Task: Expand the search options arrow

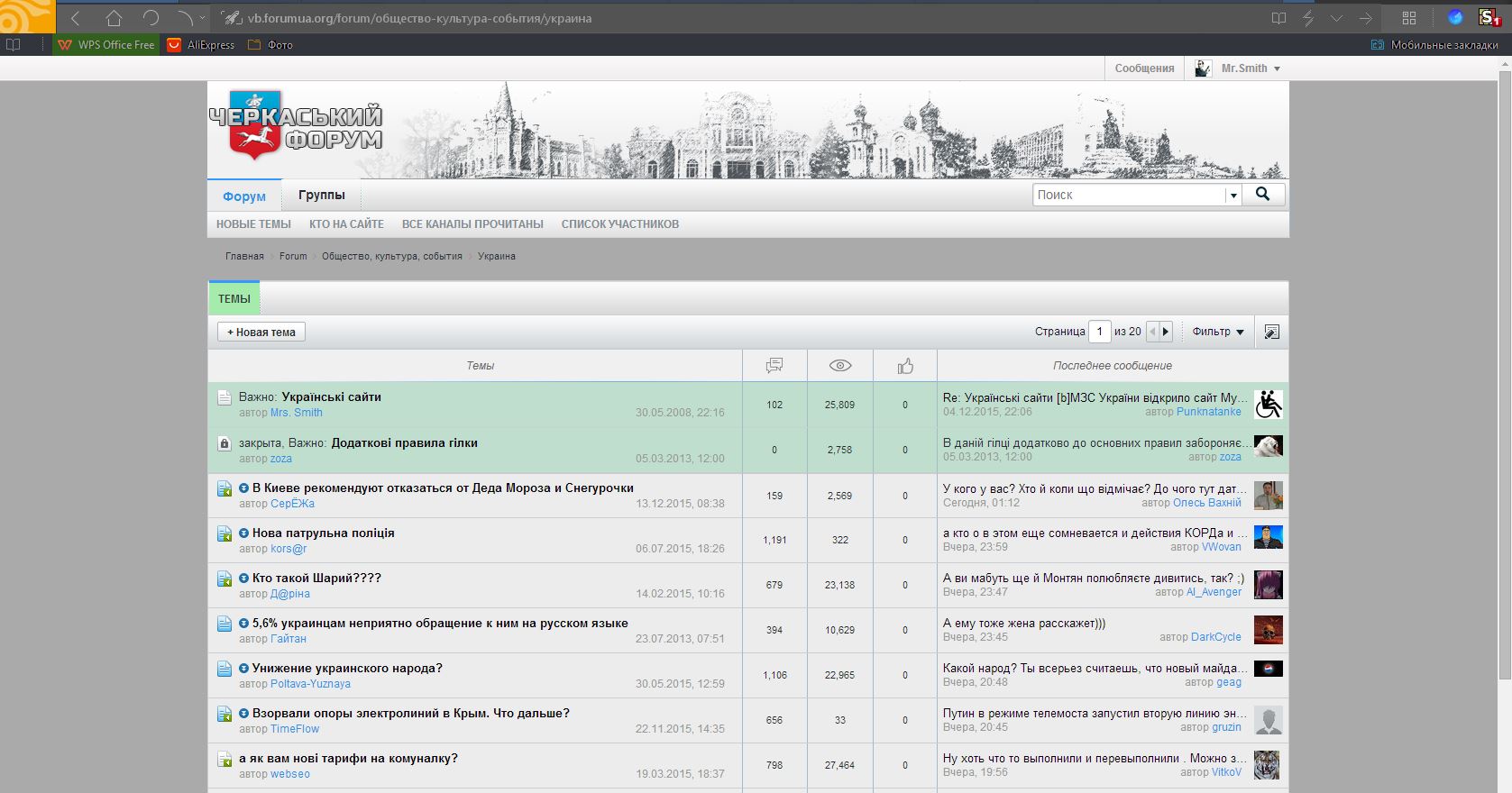Action: (x=1233, y=196)
